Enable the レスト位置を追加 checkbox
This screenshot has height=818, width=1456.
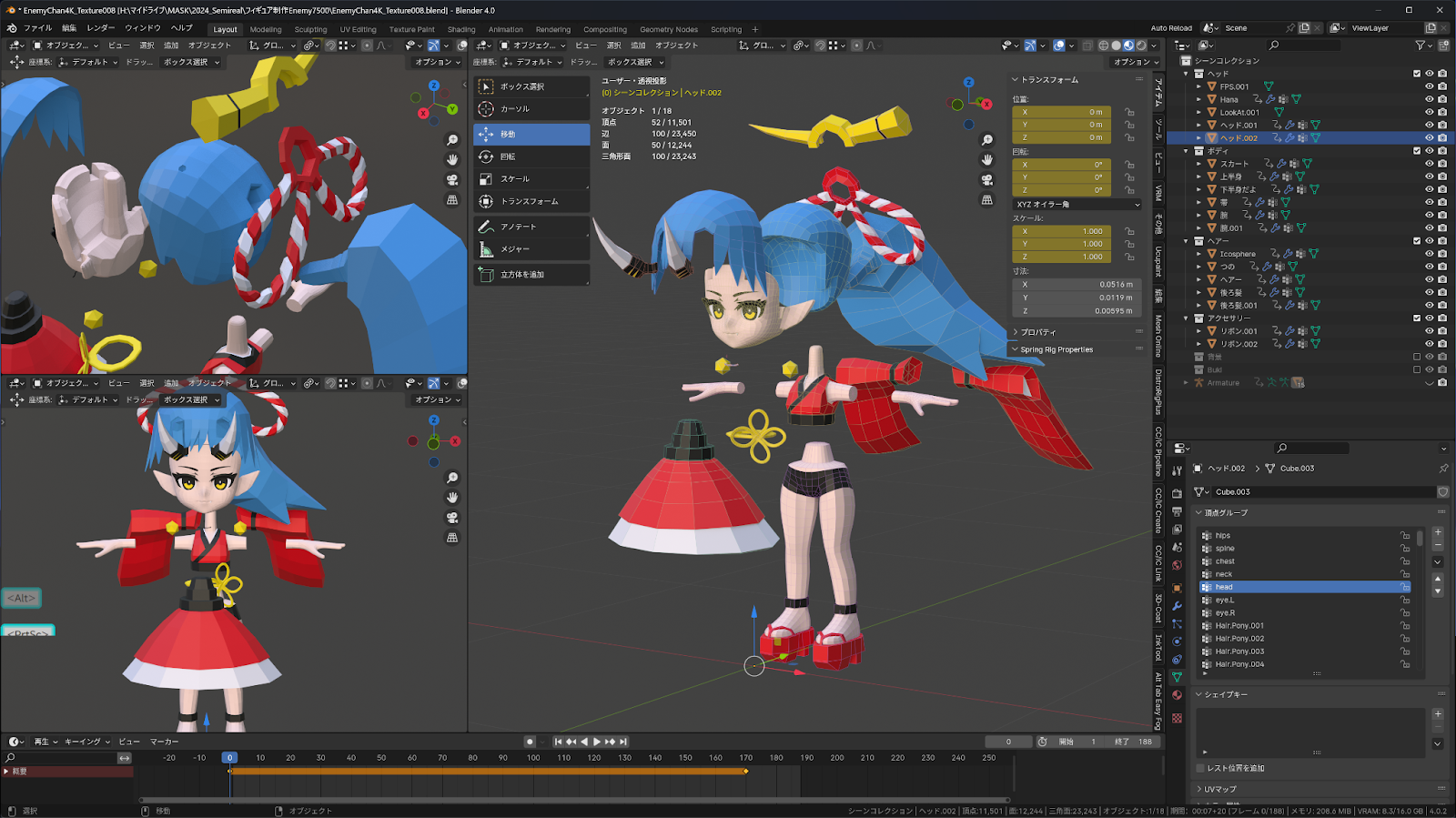pos(1201,769)
